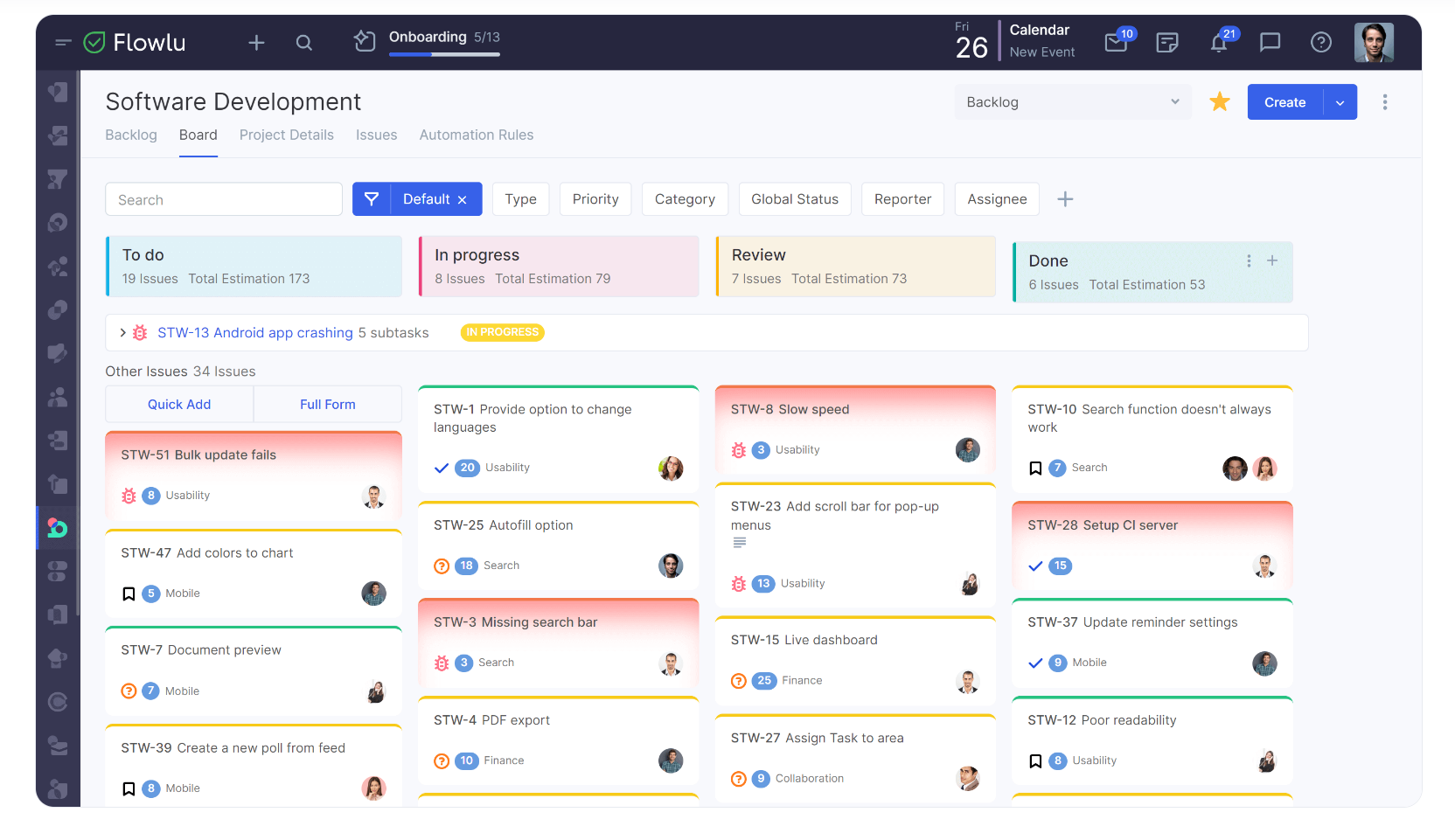Open the Type filter dropdown
Viewport: 1455px width, 840px height.
(521, 199)
